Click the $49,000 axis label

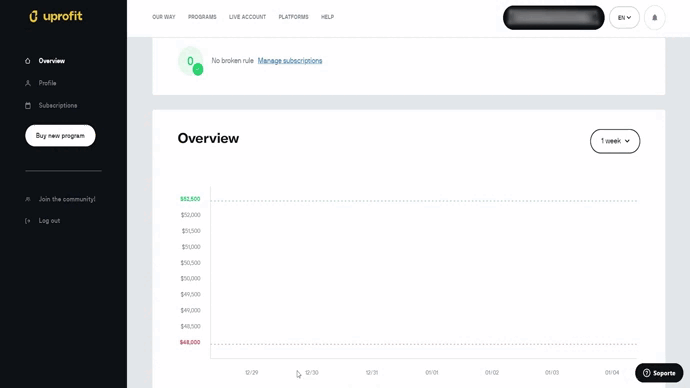191,310
